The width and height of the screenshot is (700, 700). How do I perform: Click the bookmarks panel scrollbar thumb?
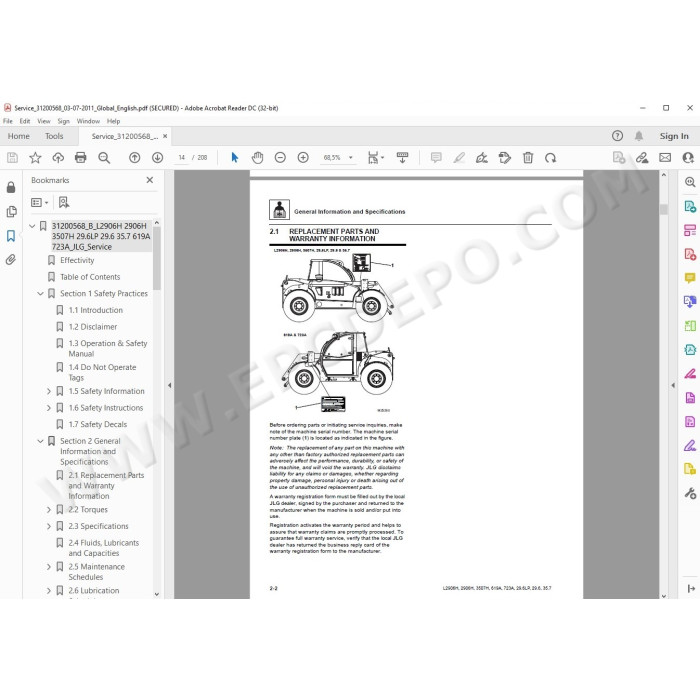(x=157, y=258)
